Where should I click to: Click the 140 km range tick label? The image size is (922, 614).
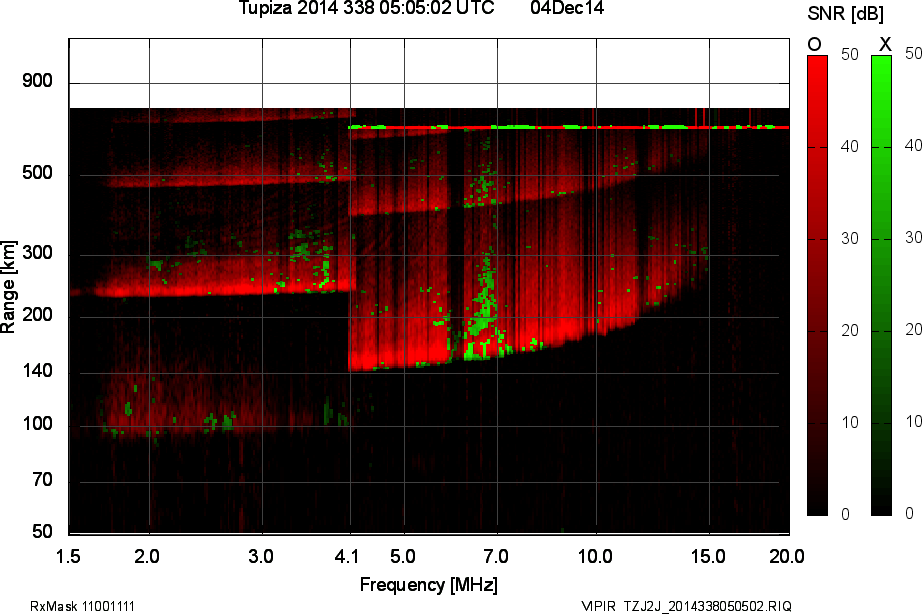pos(37,374)
